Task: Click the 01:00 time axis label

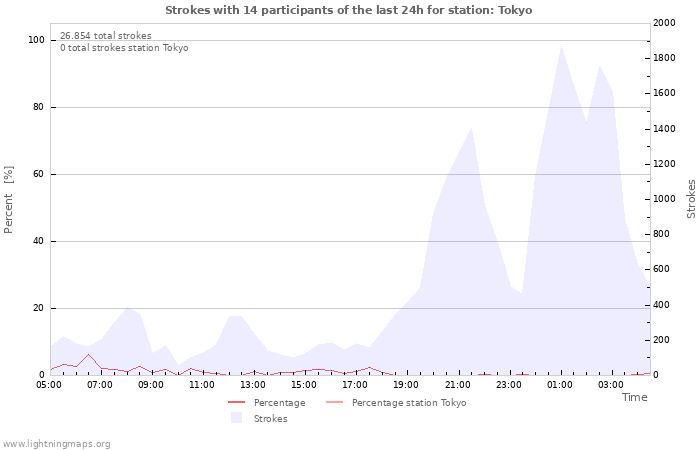Action: pyautogui.click(x=560, y=385)
